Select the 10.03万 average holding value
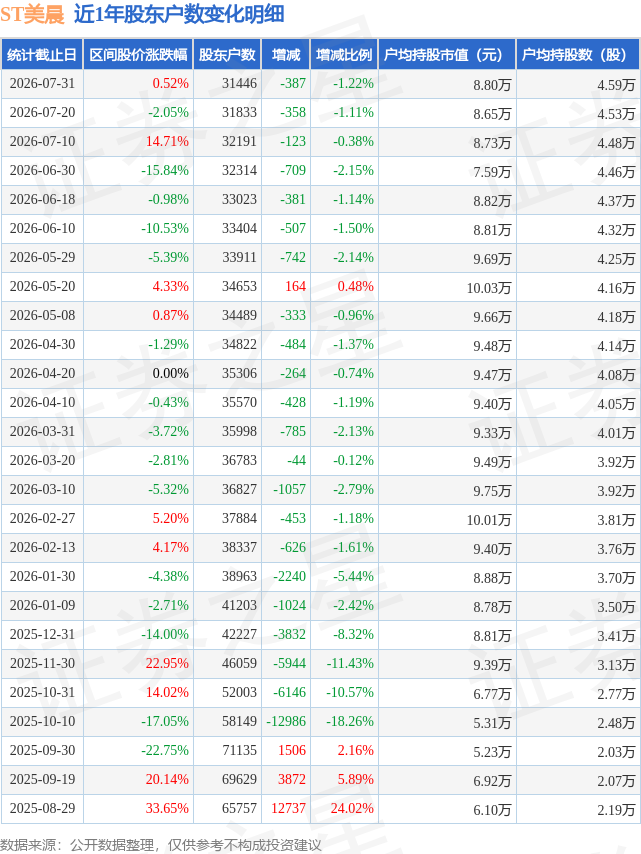This screenshot has height=854, width=641. pyautogui.click(x=489, y=288)
